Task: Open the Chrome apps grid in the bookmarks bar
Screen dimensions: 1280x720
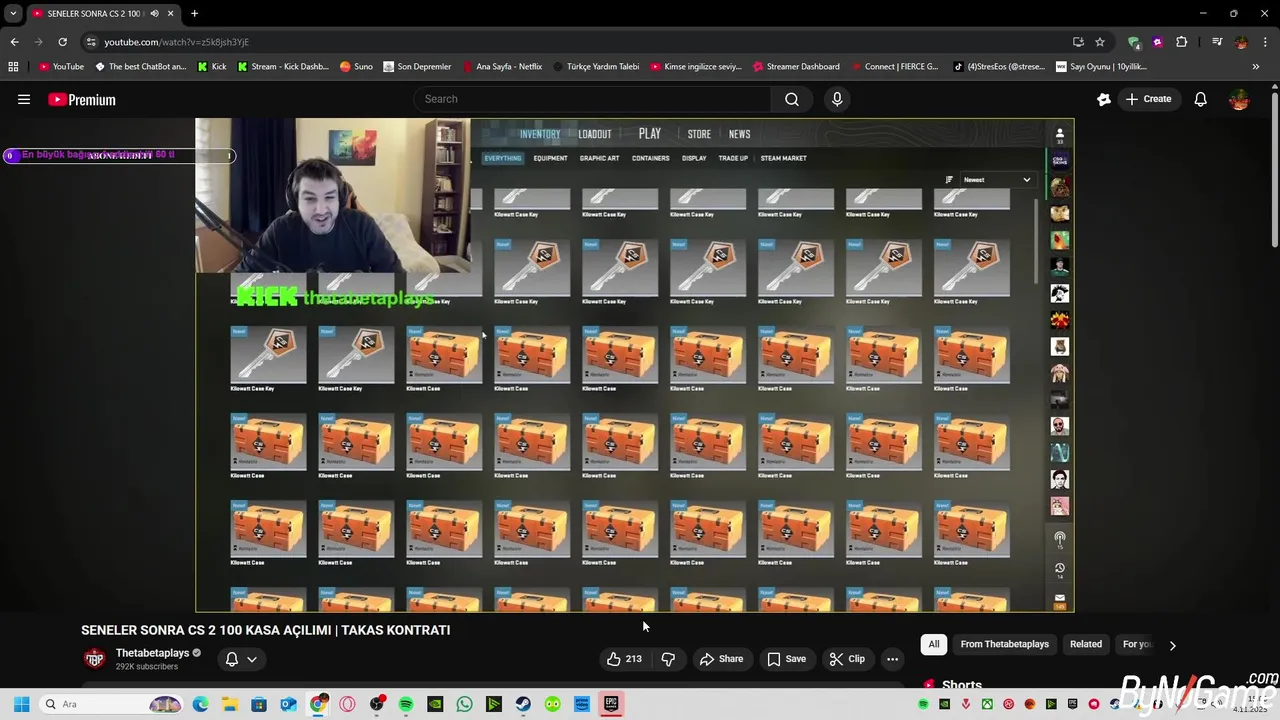Action: (x=13, y=67)
